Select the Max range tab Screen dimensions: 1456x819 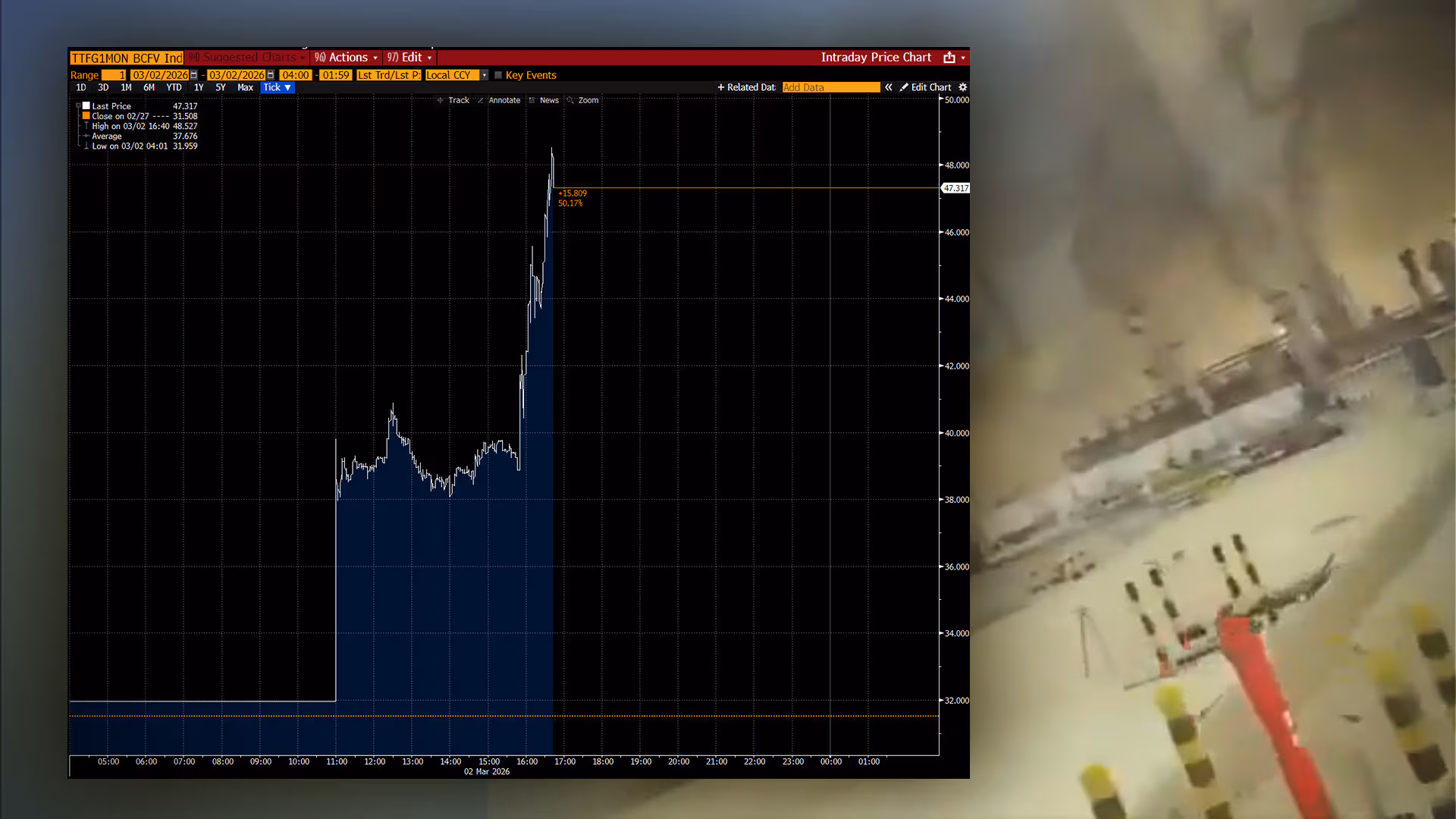tap(245, 87)
